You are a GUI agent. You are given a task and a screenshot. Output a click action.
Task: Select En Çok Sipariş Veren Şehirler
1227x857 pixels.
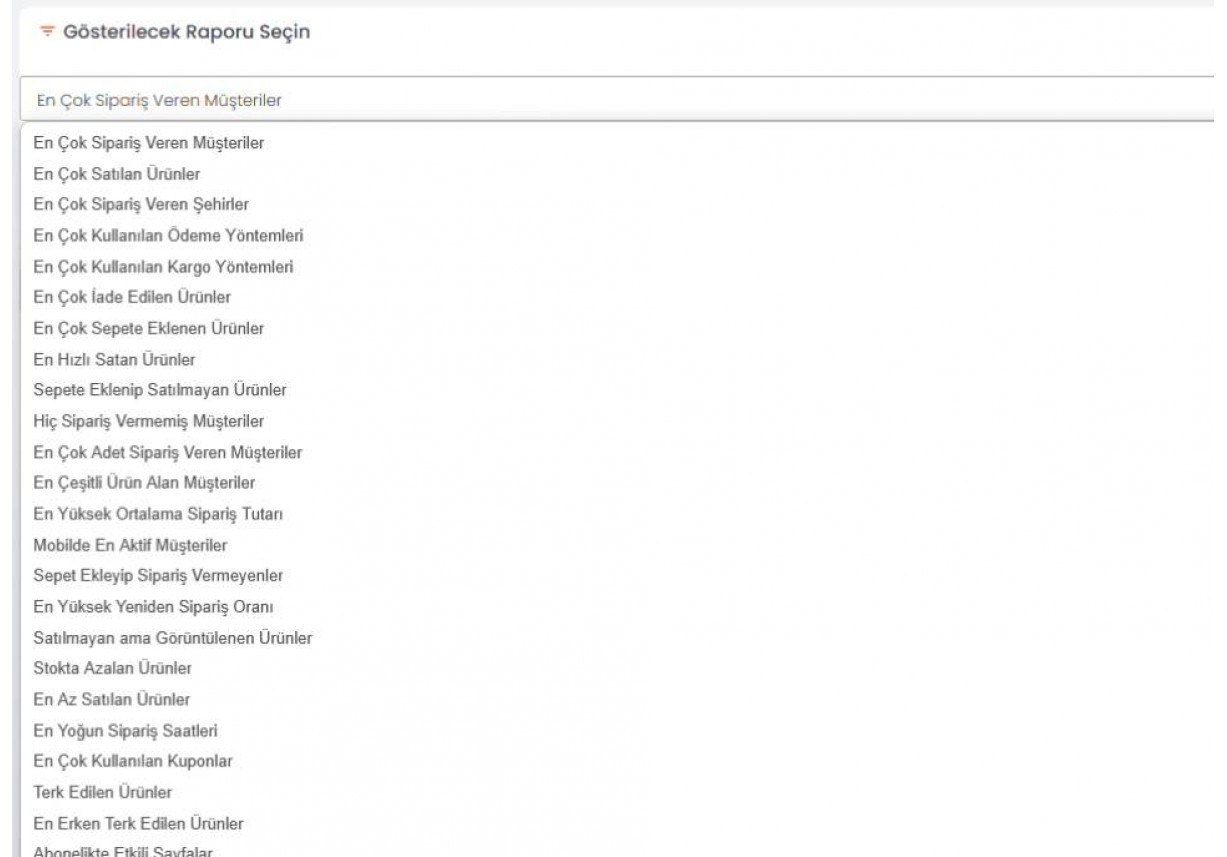141,205
